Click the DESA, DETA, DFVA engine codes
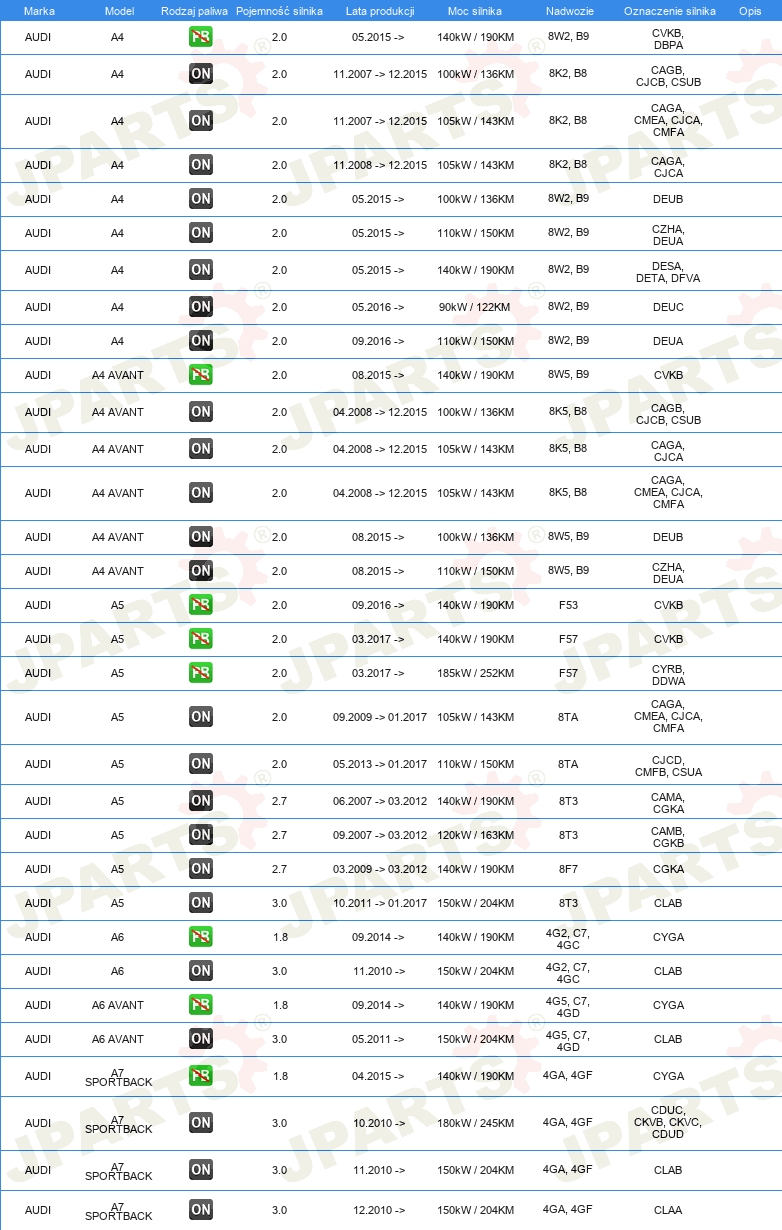The image size is (782, 1230). point(668,272)
